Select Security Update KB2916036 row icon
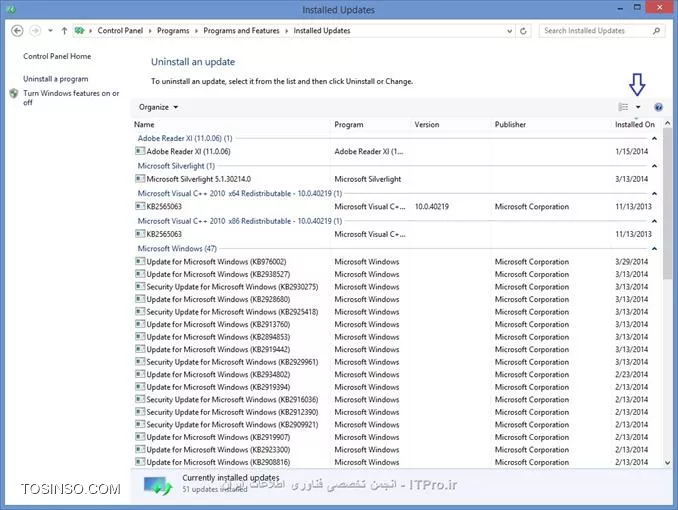The height and width of the screenshot is (510, 678). coord(140,399)
